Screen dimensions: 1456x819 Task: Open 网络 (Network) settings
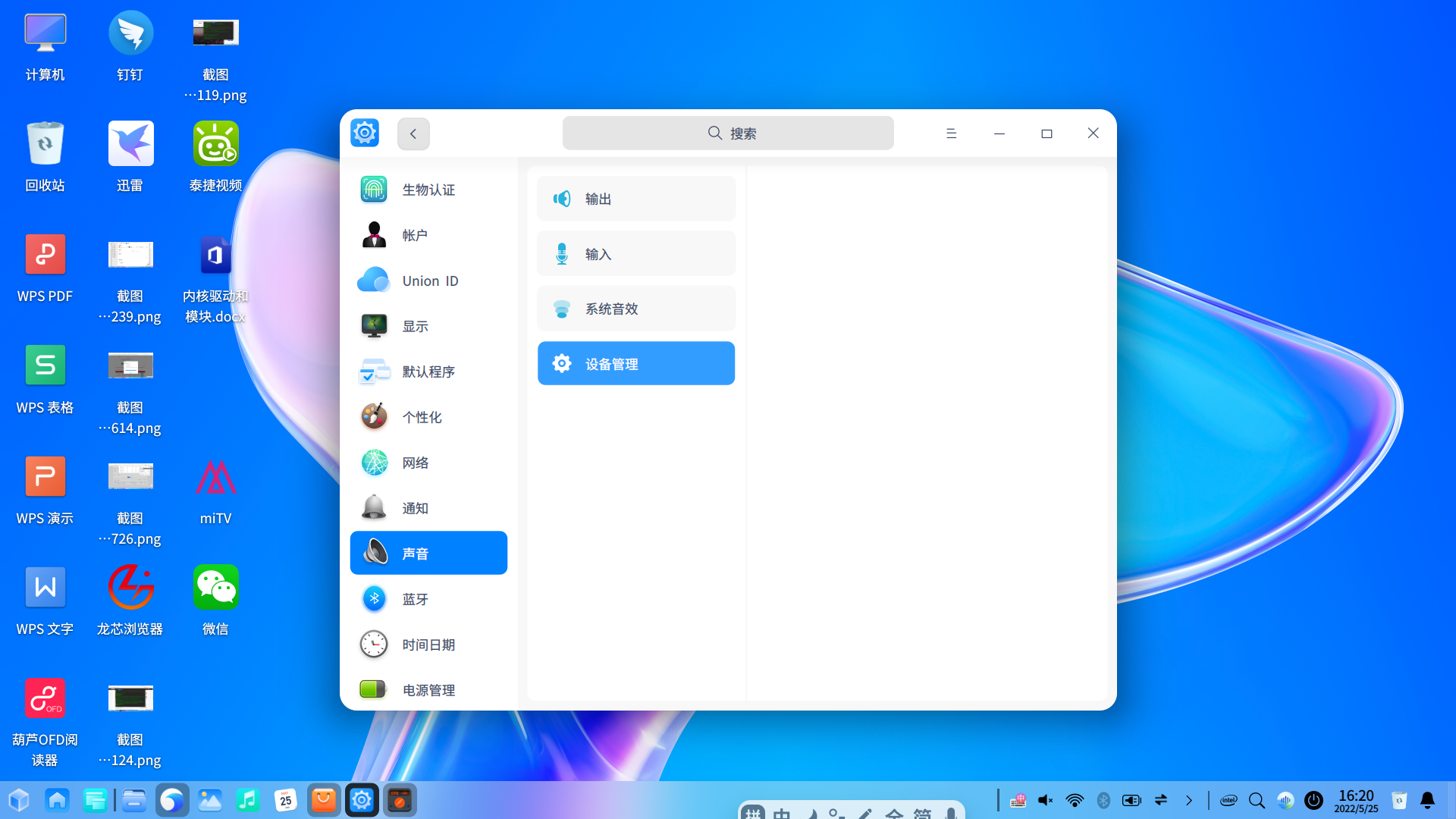point(428,463)
